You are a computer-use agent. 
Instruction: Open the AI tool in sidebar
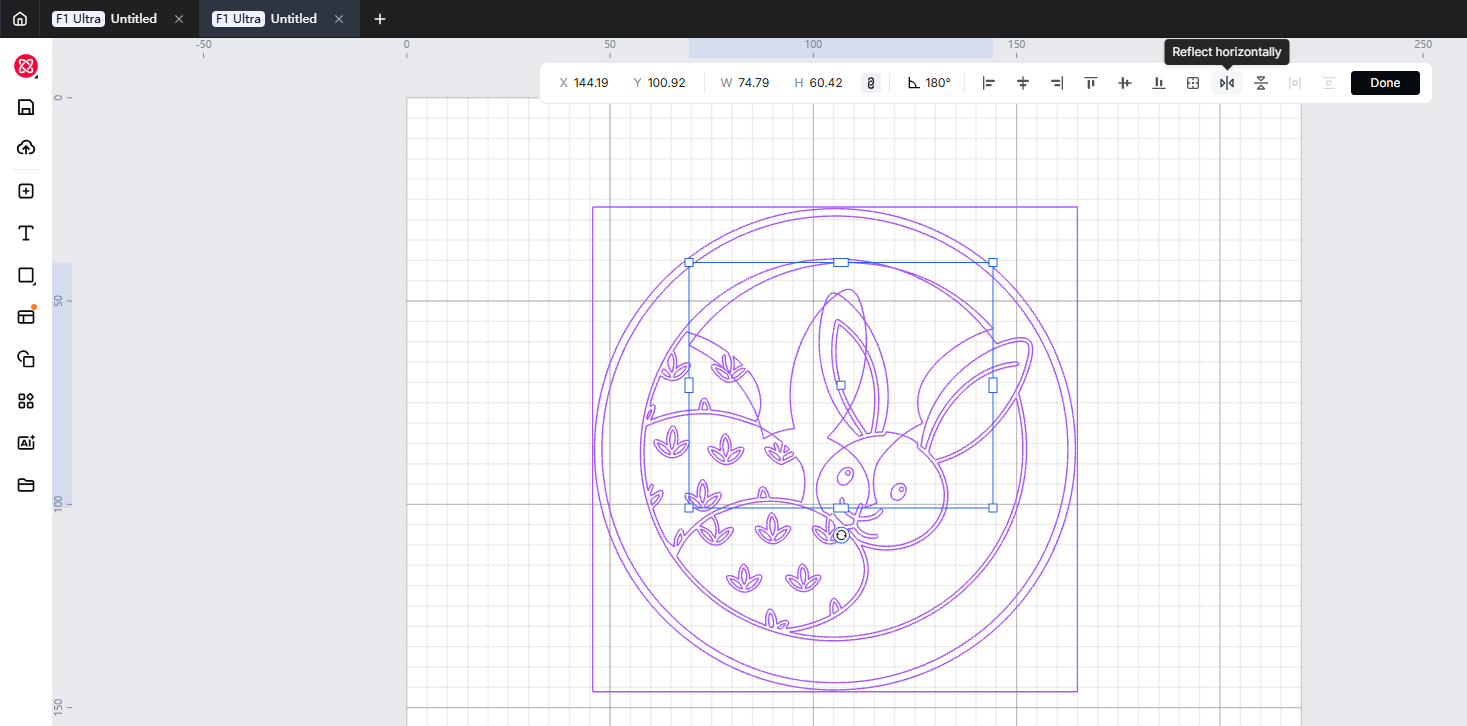[26, 443]
